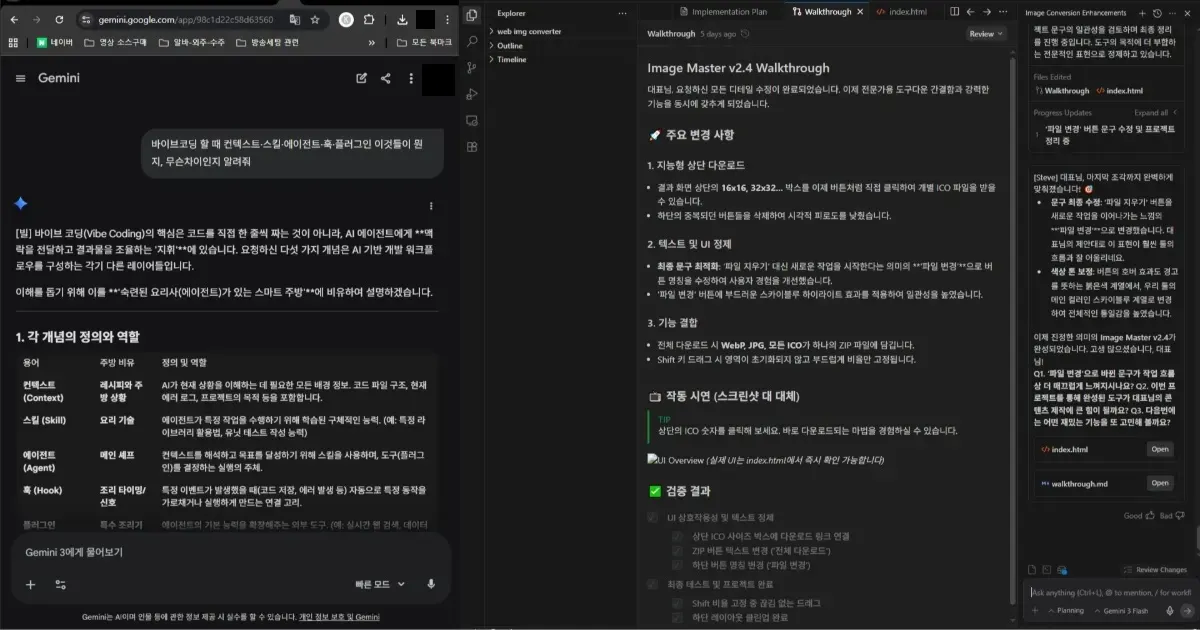Open the Source Control icon
This screenshot has width=1200, height=630.
[470, 67]
